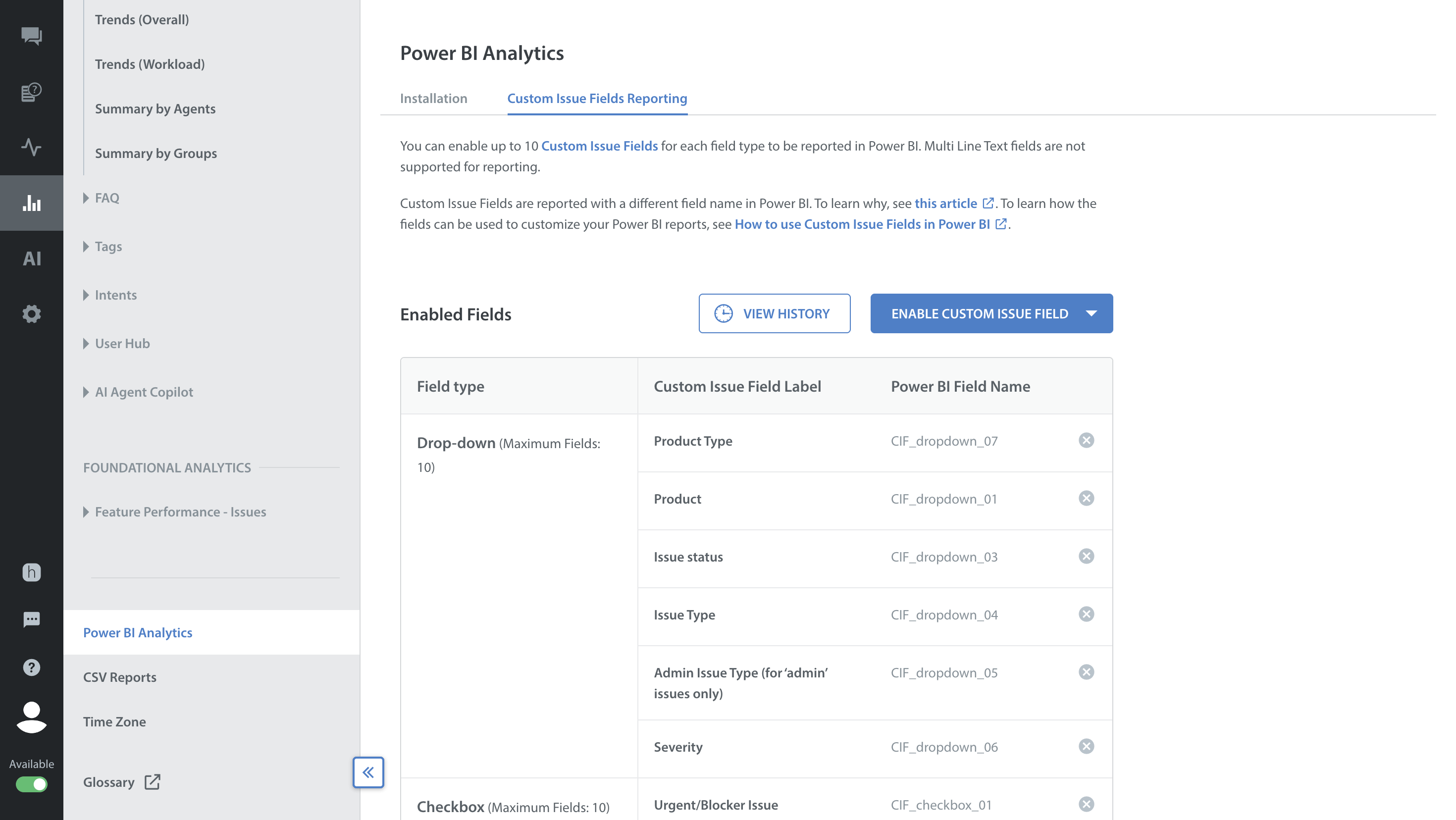Image resolution: width=1456 pixels, height=820 pixels.
Task: Switch to the Installation tab
Action: point(433,99)
